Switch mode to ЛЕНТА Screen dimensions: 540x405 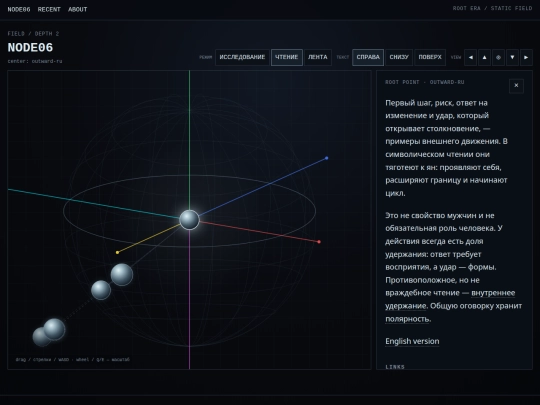tap(318, 58)
